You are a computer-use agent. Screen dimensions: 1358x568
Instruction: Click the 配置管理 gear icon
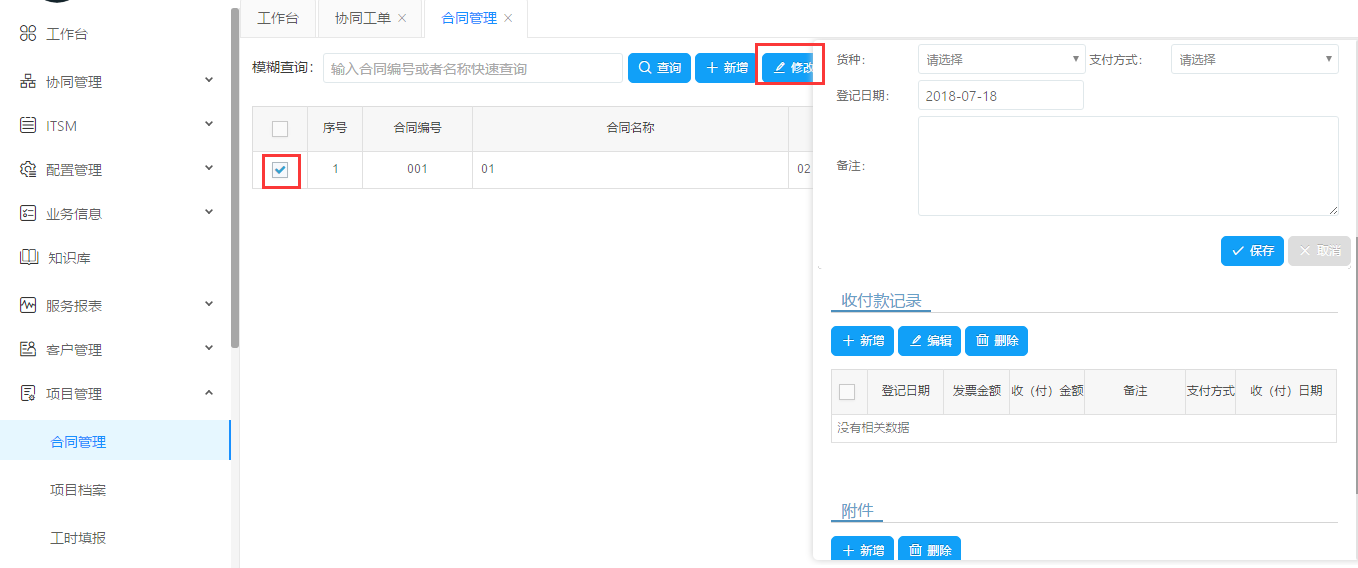pos(28,170)
